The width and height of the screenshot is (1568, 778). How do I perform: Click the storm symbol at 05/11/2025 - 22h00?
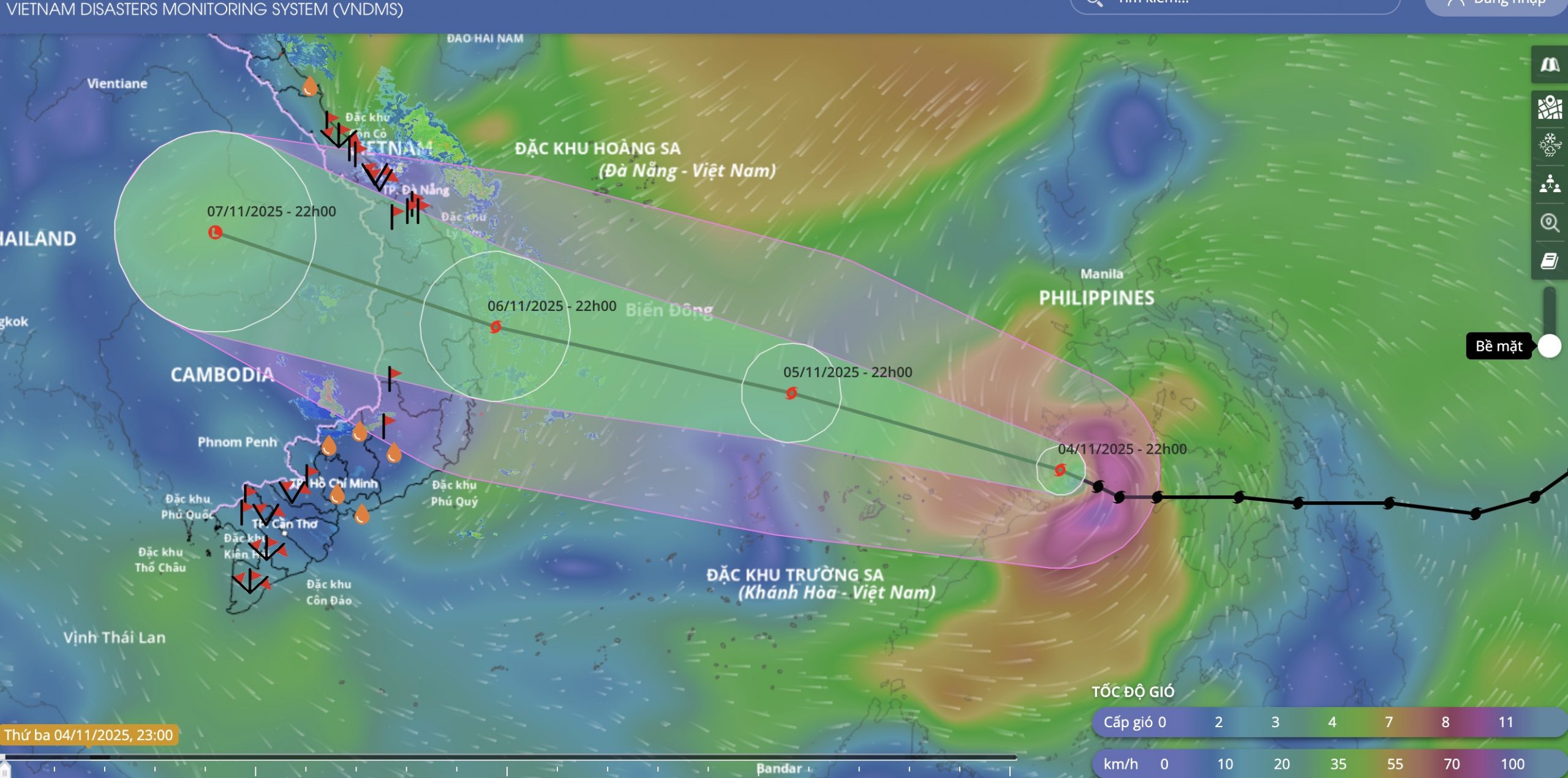[x=791, y=393]
